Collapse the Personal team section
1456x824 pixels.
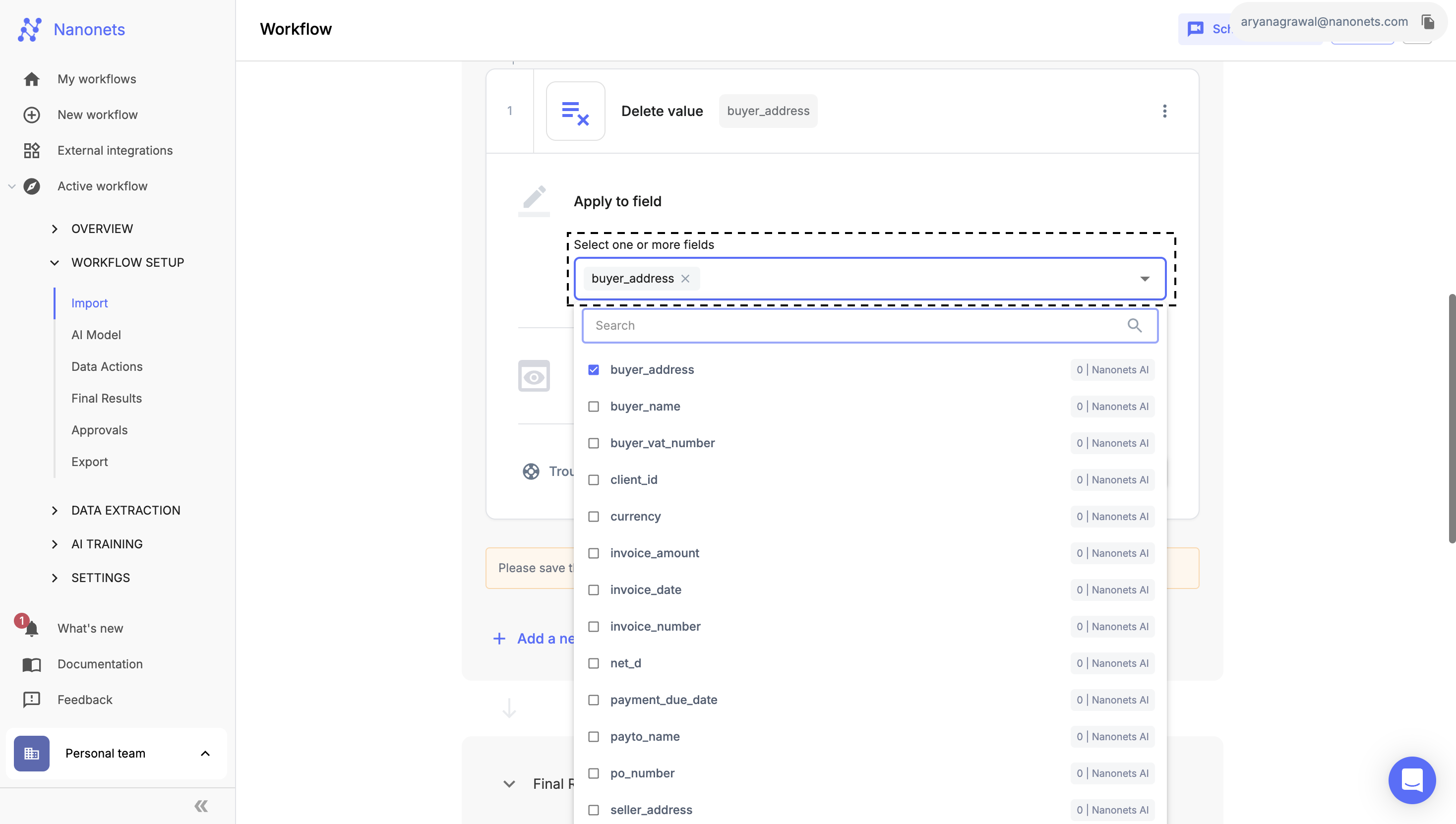tap(204, 753)
